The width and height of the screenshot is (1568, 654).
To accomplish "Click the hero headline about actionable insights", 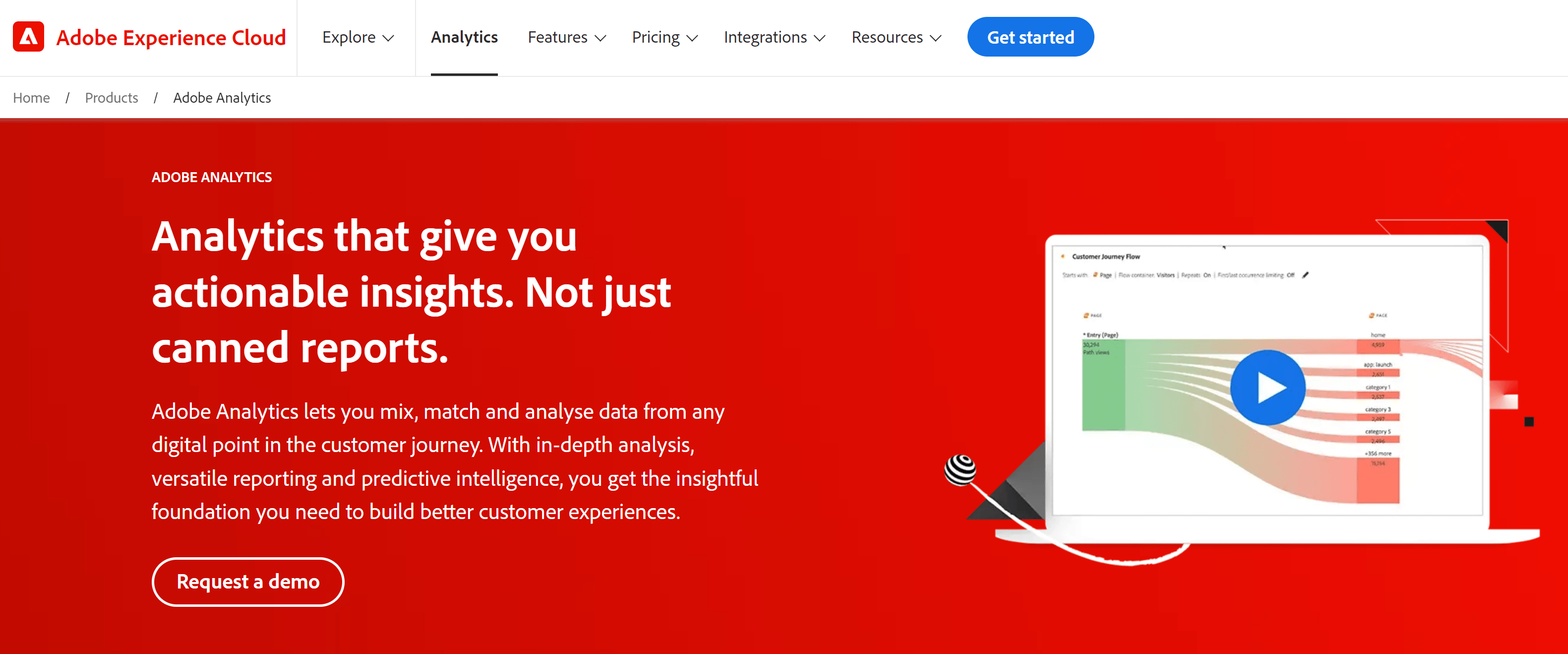I will 412,292.
